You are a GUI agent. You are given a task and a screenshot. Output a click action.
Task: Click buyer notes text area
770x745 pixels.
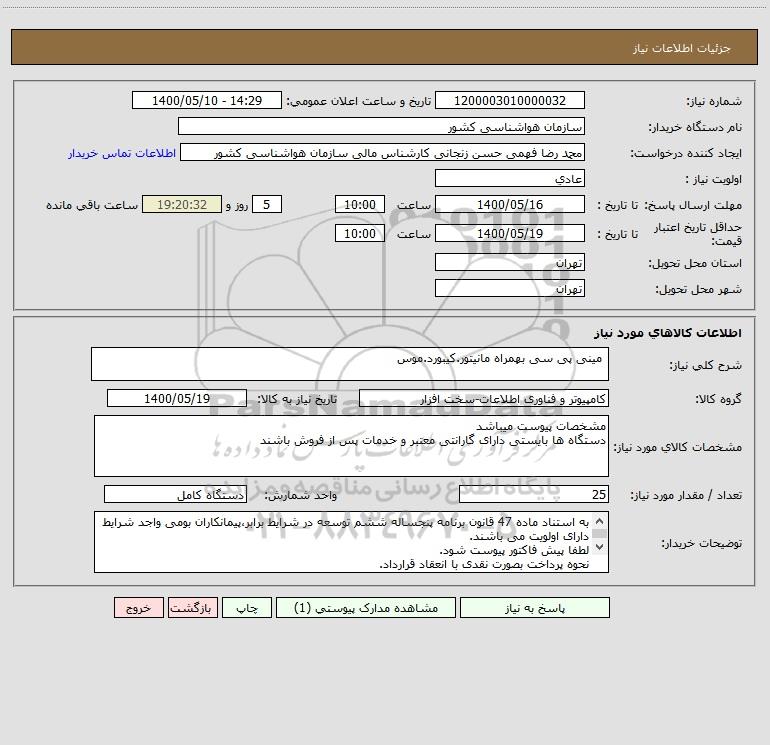pyautogui.click(x=351, y=542)
